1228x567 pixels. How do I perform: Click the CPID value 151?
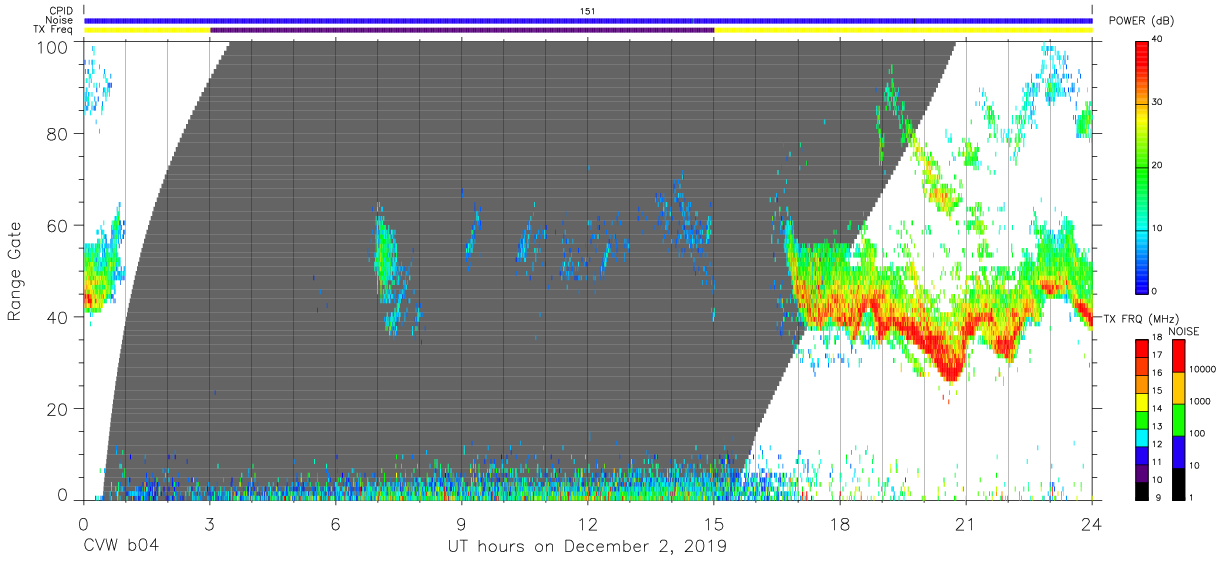pos(588,11)
